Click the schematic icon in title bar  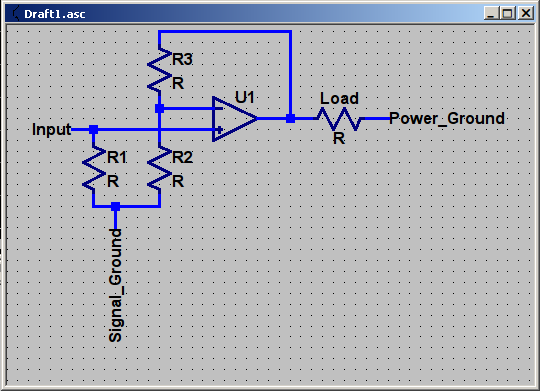point(15,13)
